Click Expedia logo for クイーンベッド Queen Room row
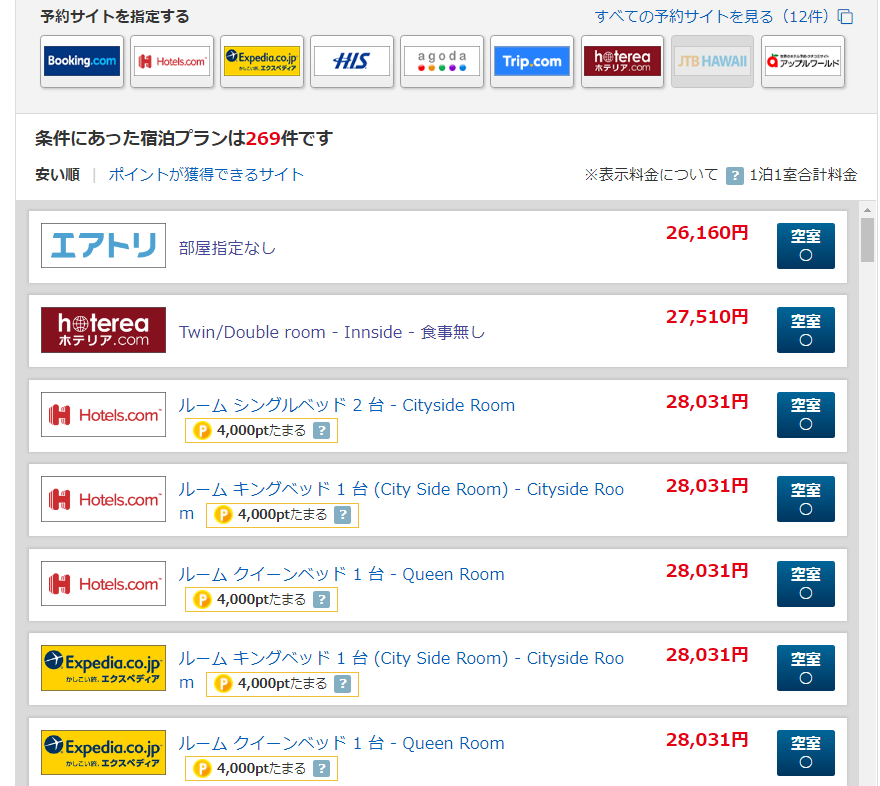 [x=103, y=752]
